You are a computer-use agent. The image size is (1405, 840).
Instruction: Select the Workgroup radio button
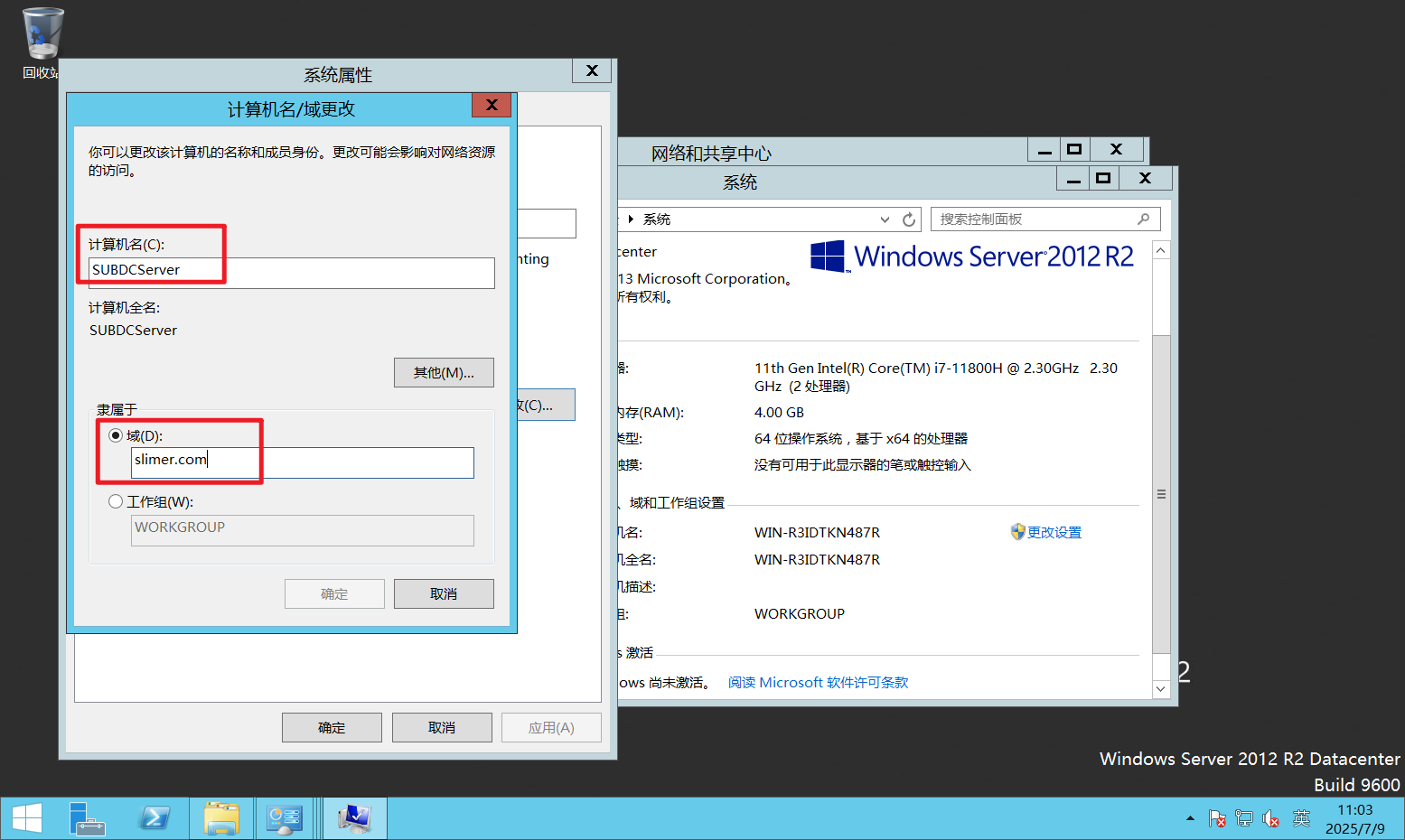116,501
